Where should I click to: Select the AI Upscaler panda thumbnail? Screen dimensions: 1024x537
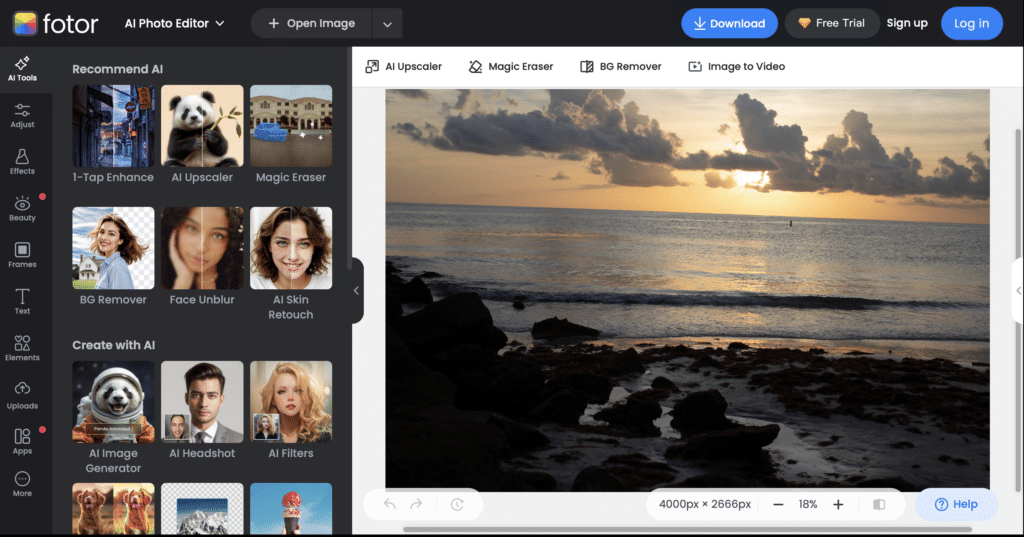coord(202,126)
